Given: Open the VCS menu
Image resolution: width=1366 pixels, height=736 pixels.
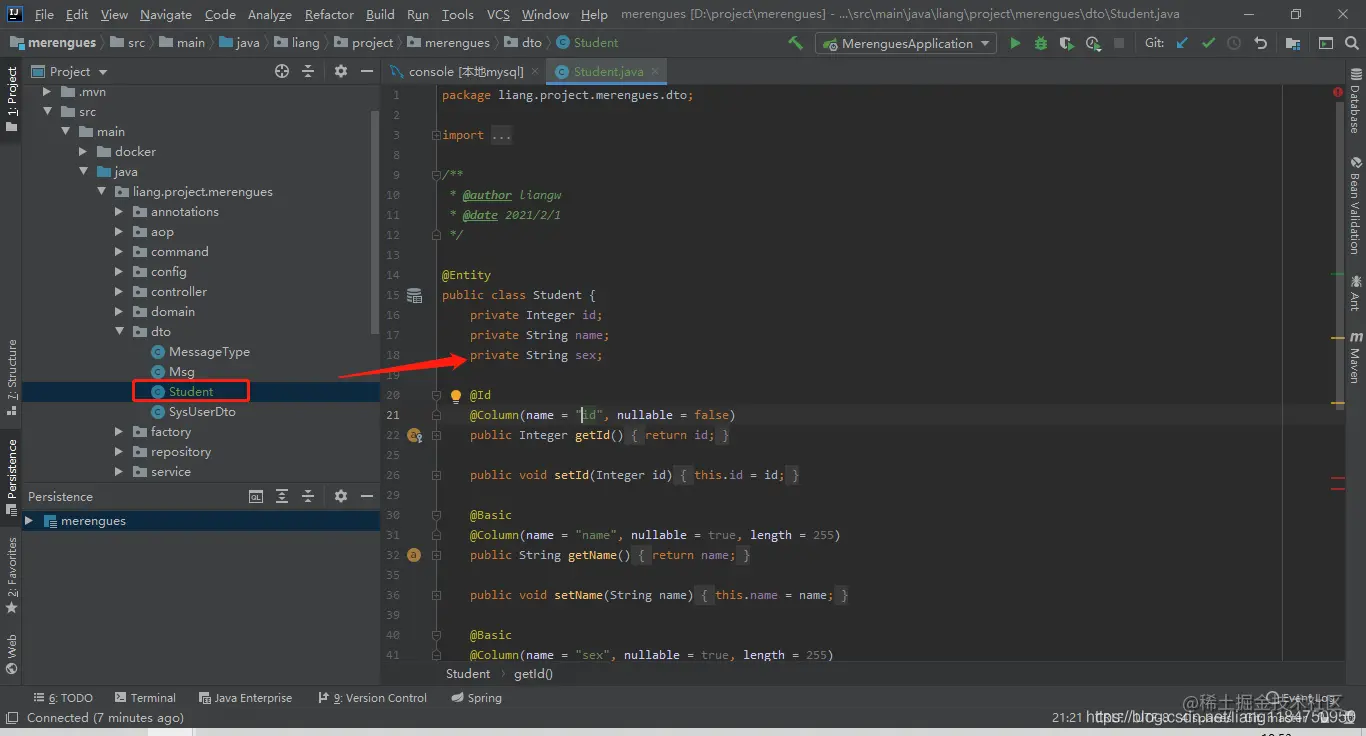Looking at the screenshot, I should pyautogui.click(x=498, y=14).
